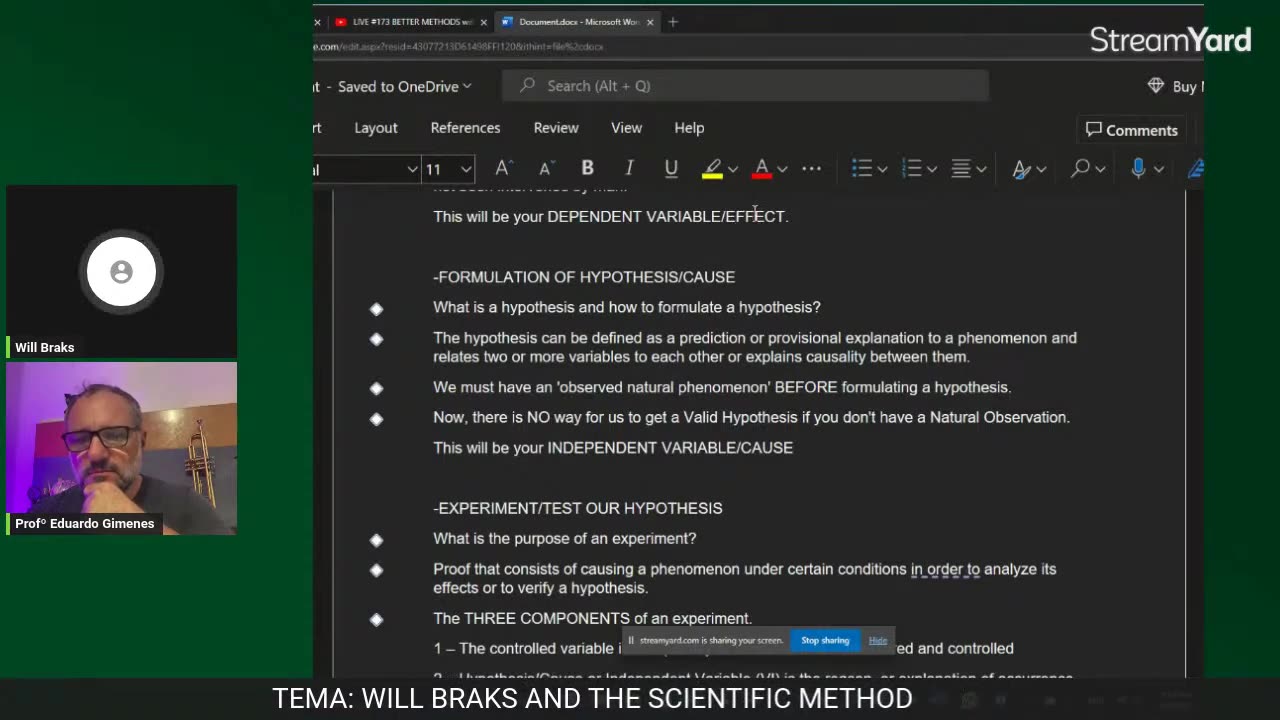Click 'FORMULATION OF HYPOTHESIS/CAUSE' heading
1280x720 pixels.
584,277
